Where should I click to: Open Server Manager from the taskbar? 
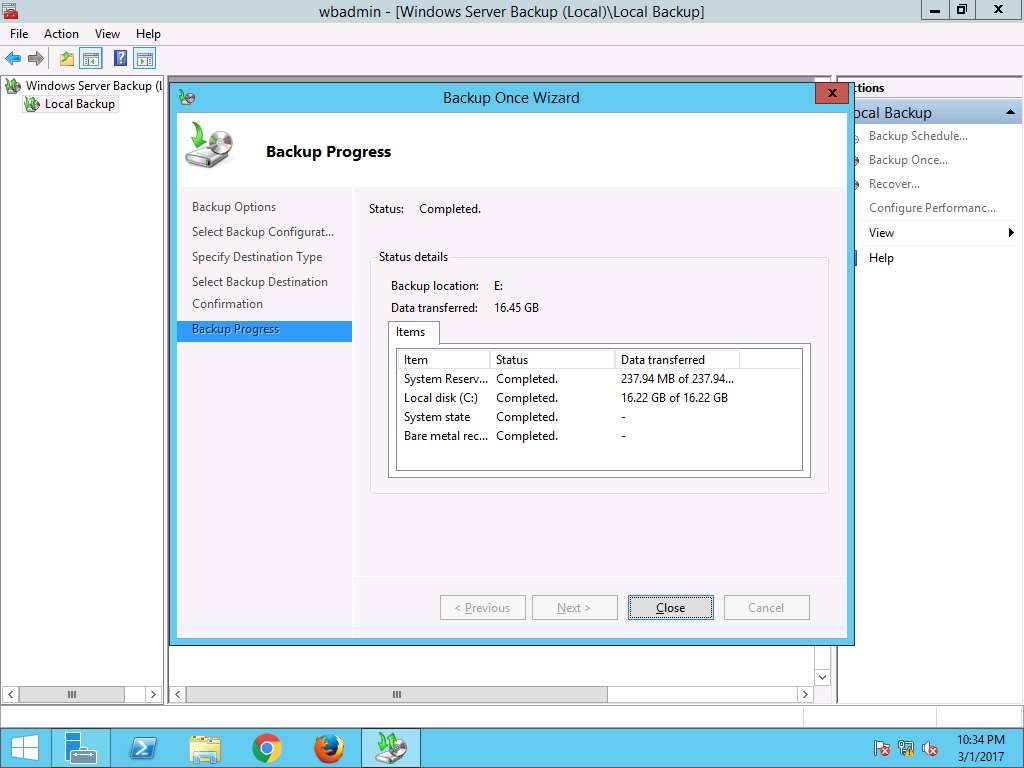(x=82, y=748)
